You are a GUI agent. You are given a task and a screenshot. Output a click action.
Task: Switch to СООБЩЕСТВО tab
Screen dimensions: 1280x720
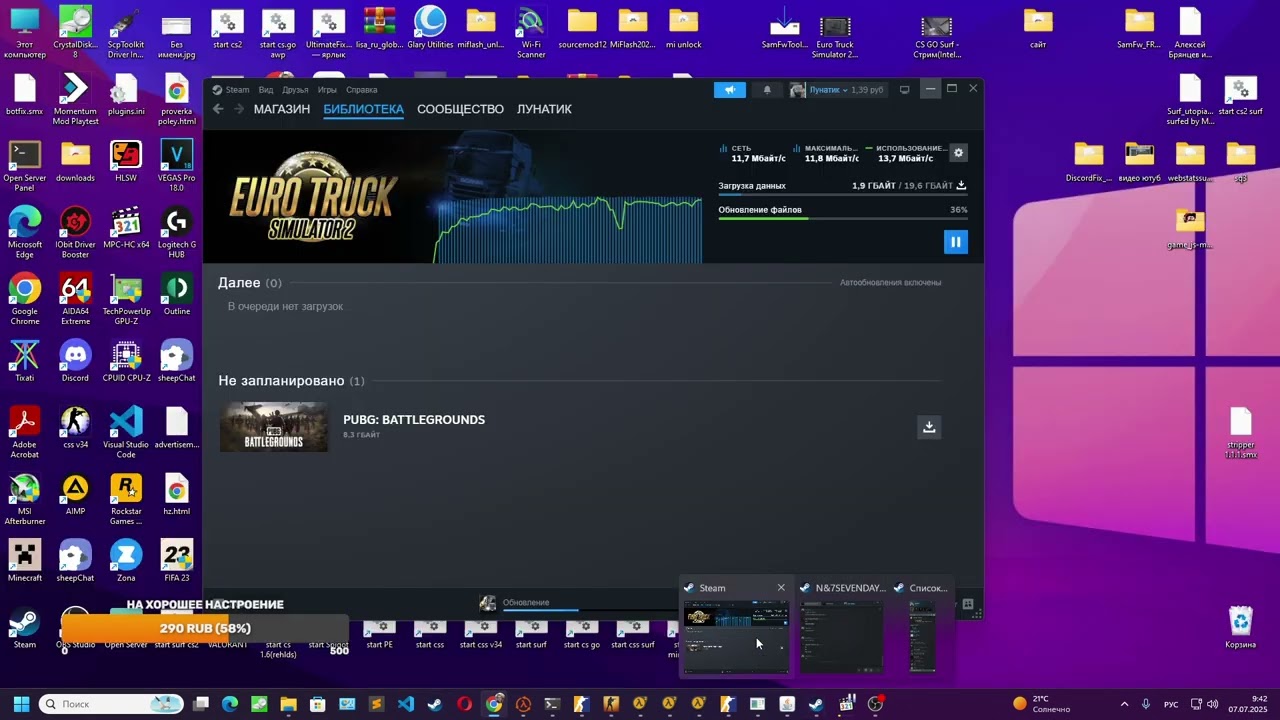[x=460, y=109]
